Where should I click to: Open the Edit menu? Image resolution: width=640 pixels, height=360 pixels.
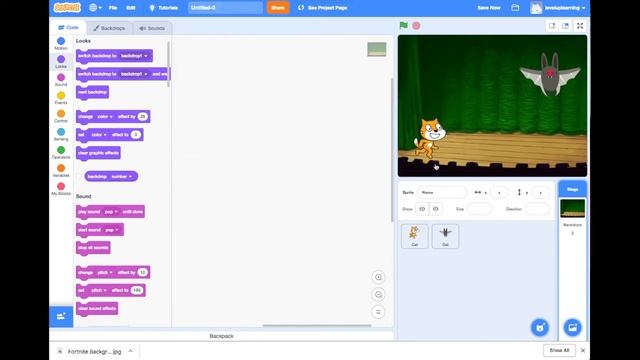click(x=131, y=8)
